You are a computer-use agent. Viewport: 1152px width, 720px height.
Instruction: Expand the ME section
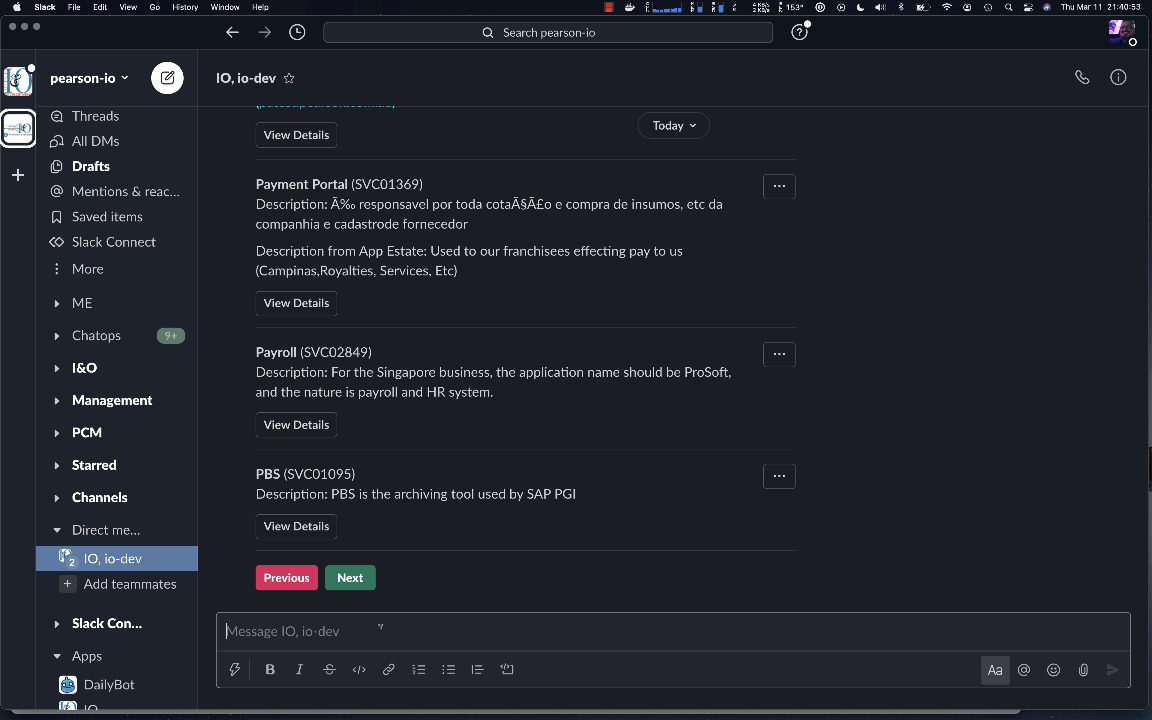tap(57, 303)
